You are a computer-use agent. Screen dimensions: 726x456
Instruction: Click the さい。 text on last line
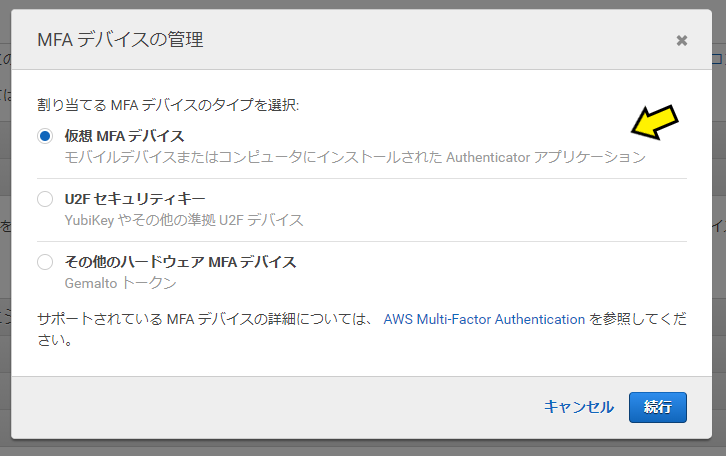(55, 340)
